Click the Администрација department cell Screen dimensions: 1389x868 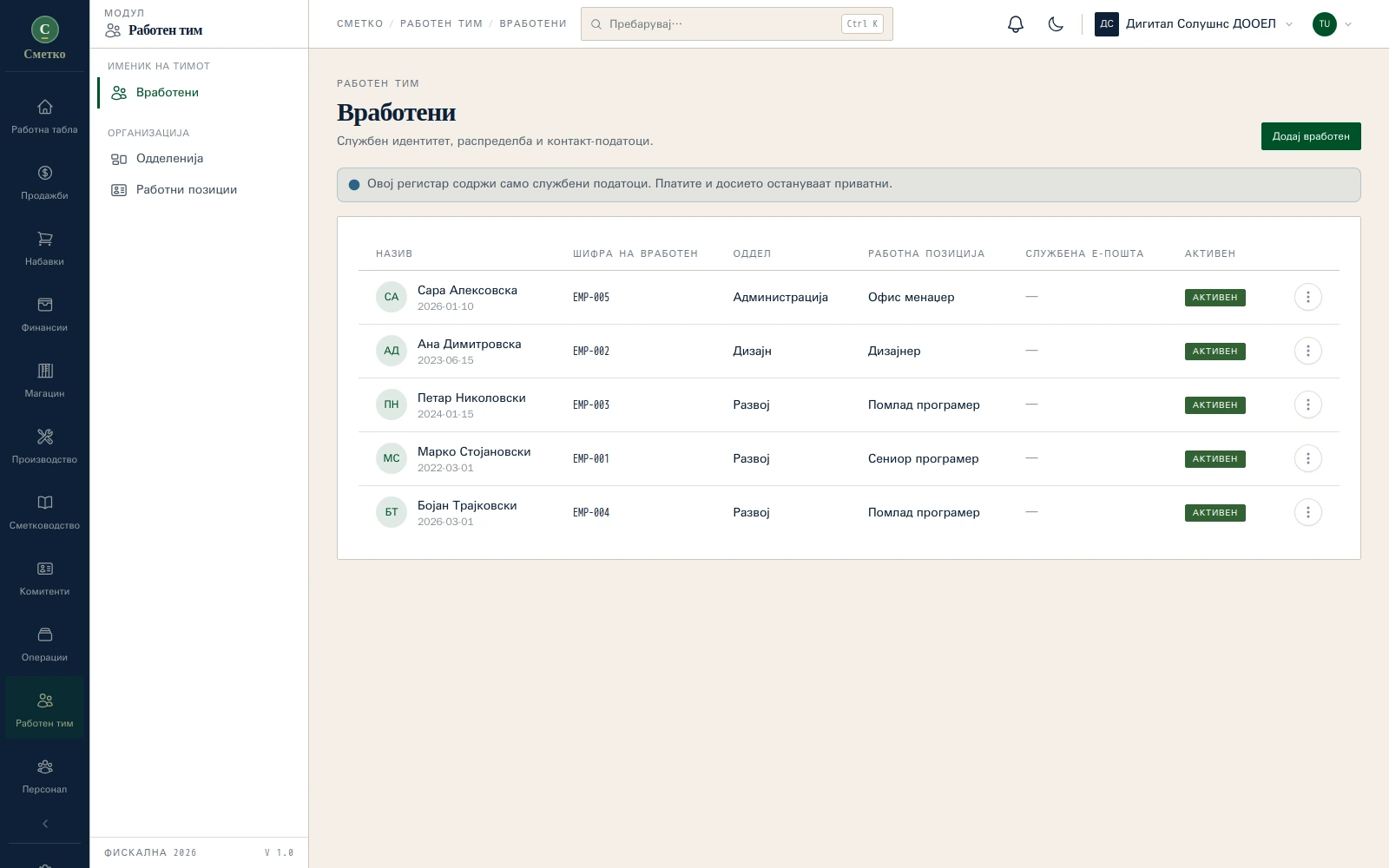click(780, 297)
